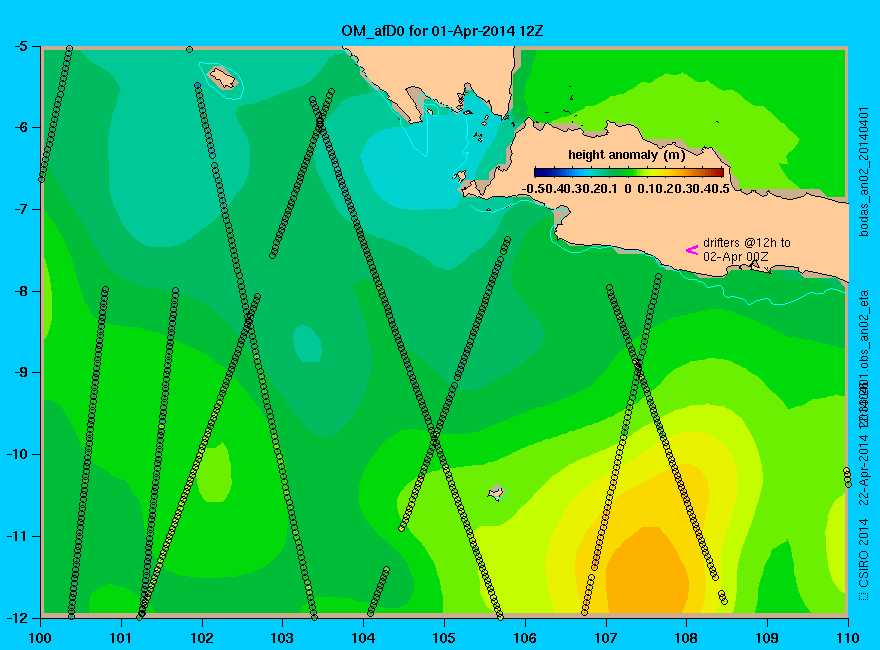This screenshot has height=650, width=880.
Task: Click longitude tick label 107
Action: [x=606, y=638]
